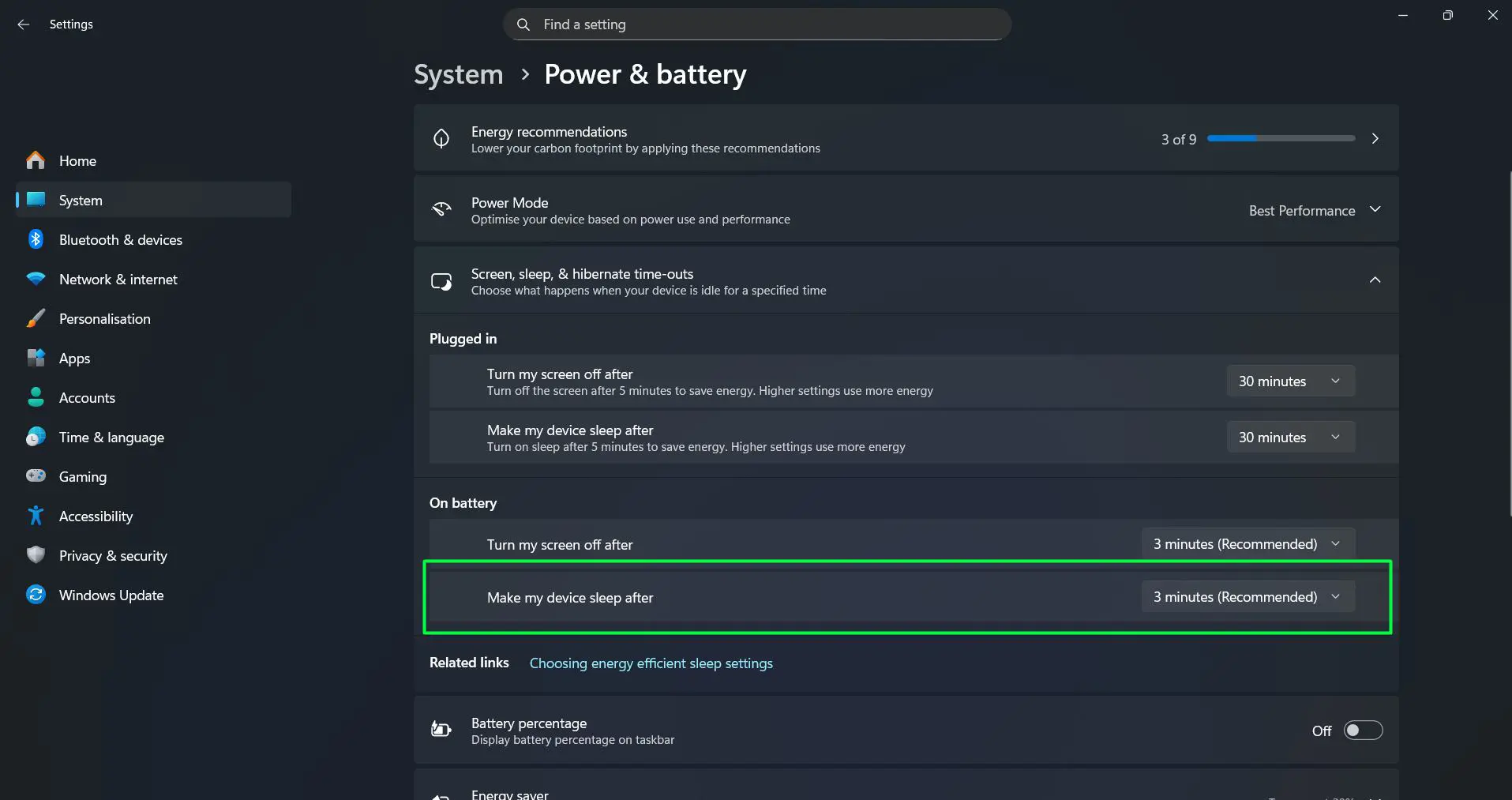
Task: Click the Apps icon in sidebar
Action: coord(36,358)
